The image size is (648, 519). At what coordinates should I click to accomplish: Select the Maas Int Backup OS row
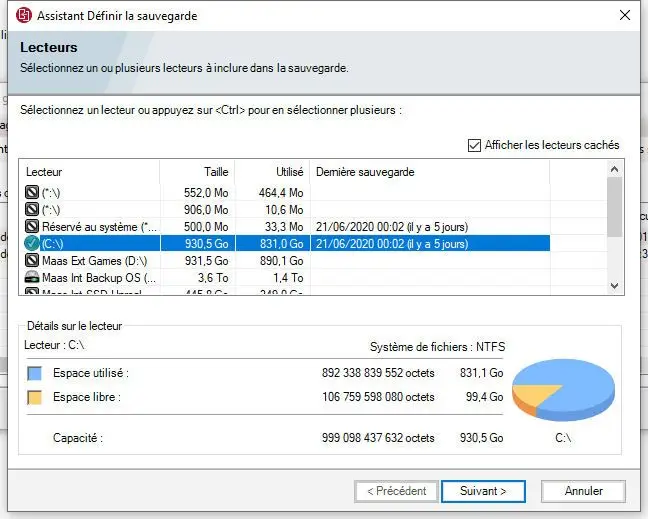click(287, 278)
